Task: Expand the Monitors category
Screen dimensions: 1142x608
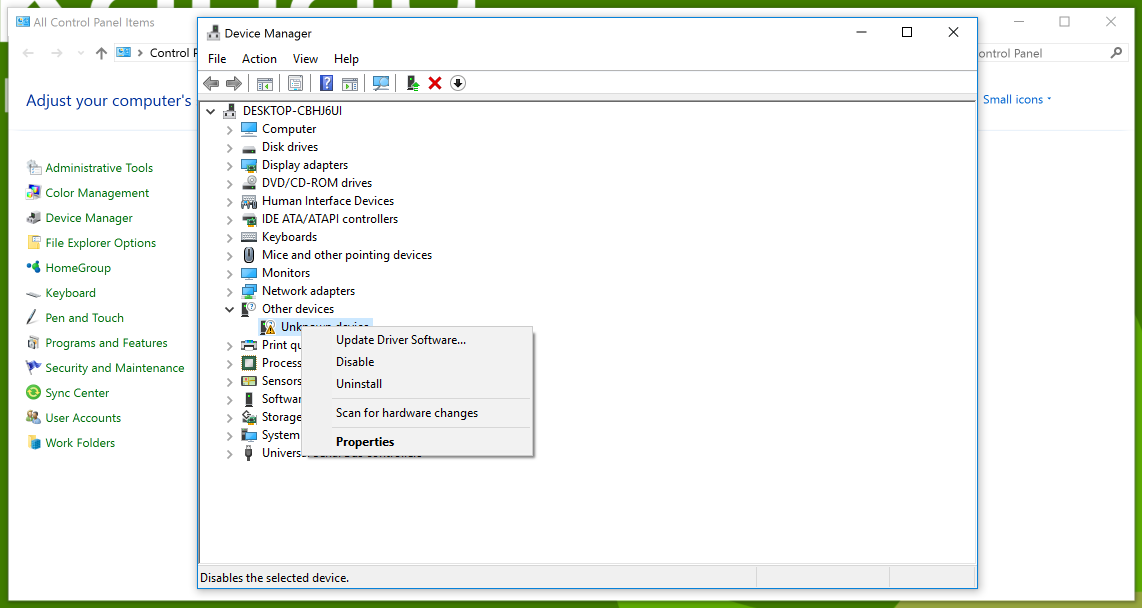Action: coord(229,274)
